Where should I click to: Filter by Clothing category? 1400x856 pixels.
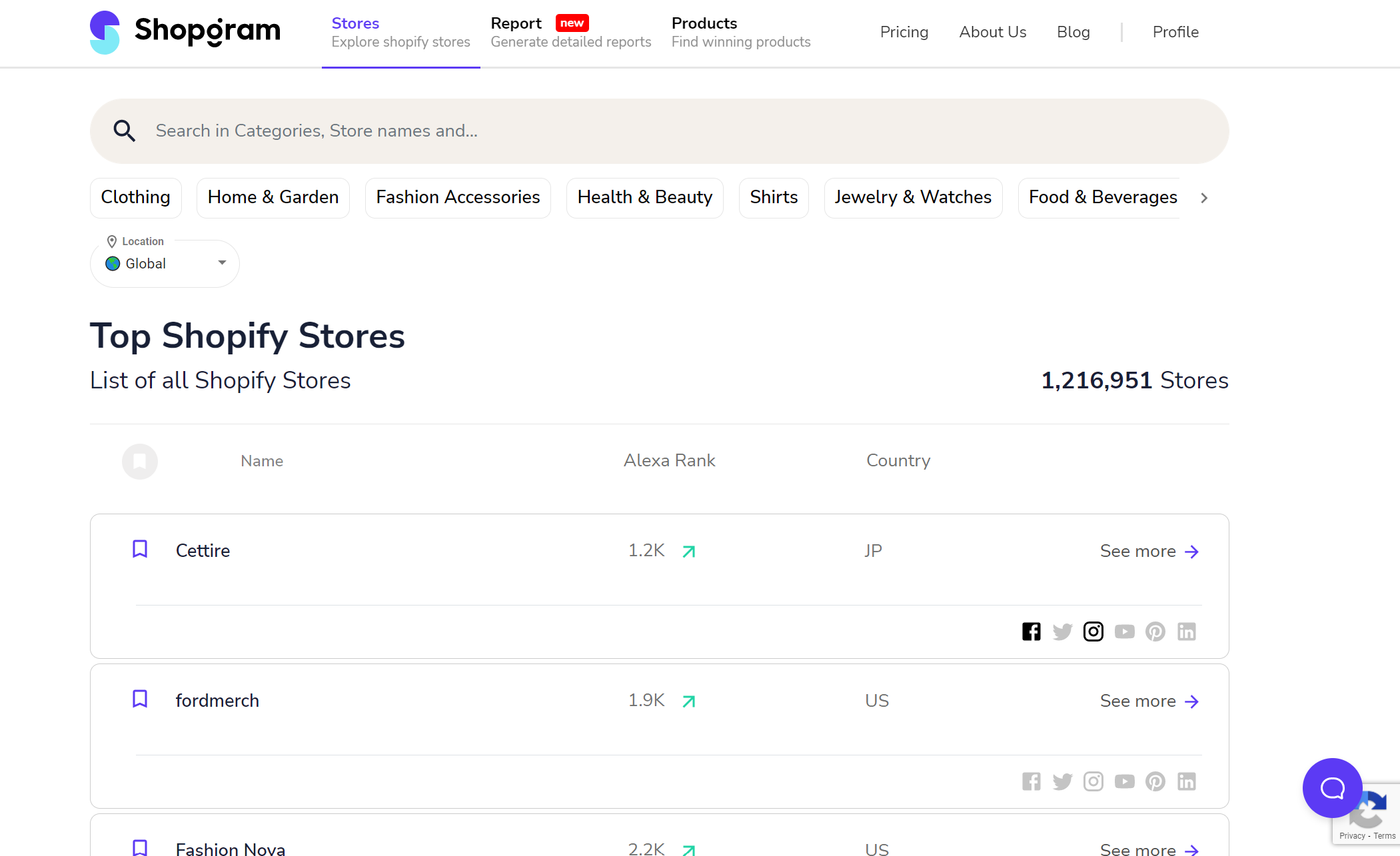[x=136, y=198]
